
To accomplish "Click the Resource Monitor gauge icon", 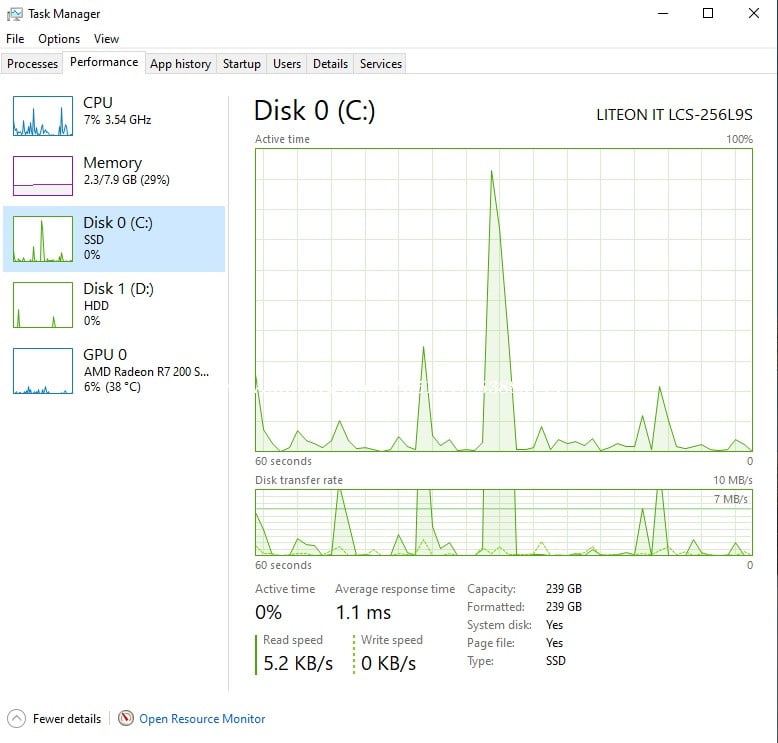I will 126,718.
